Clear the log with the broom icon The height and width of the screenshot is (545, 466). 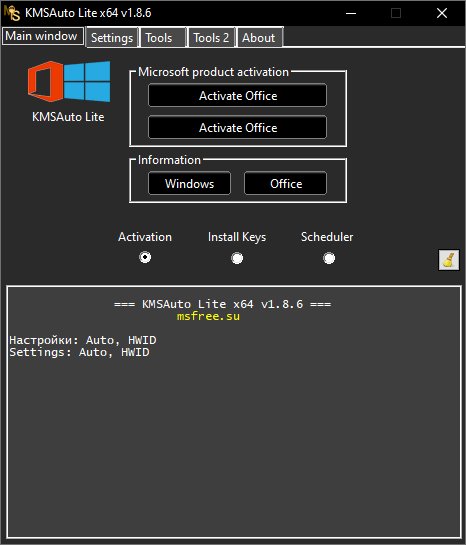point(449,260)
